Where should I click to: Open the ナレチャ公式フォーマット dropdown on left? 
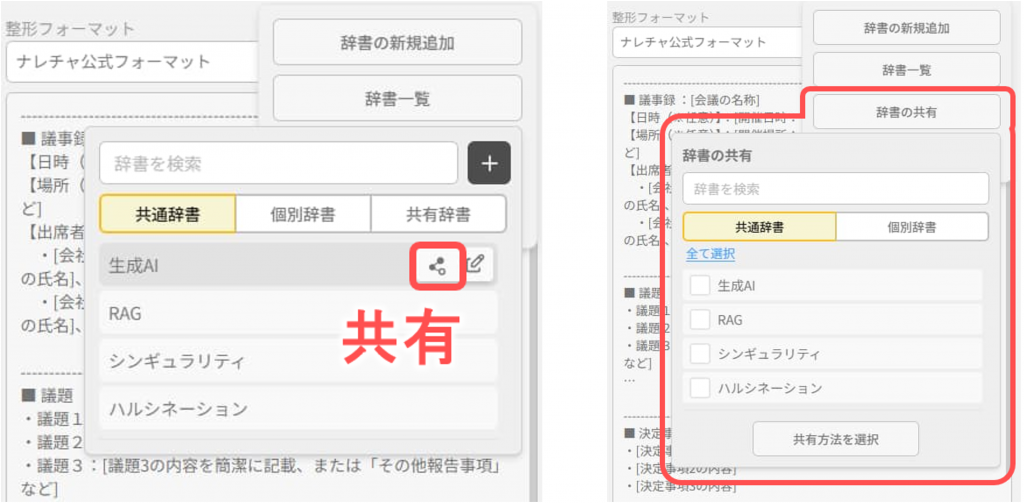pyautogui.click(x=132, y=62)
